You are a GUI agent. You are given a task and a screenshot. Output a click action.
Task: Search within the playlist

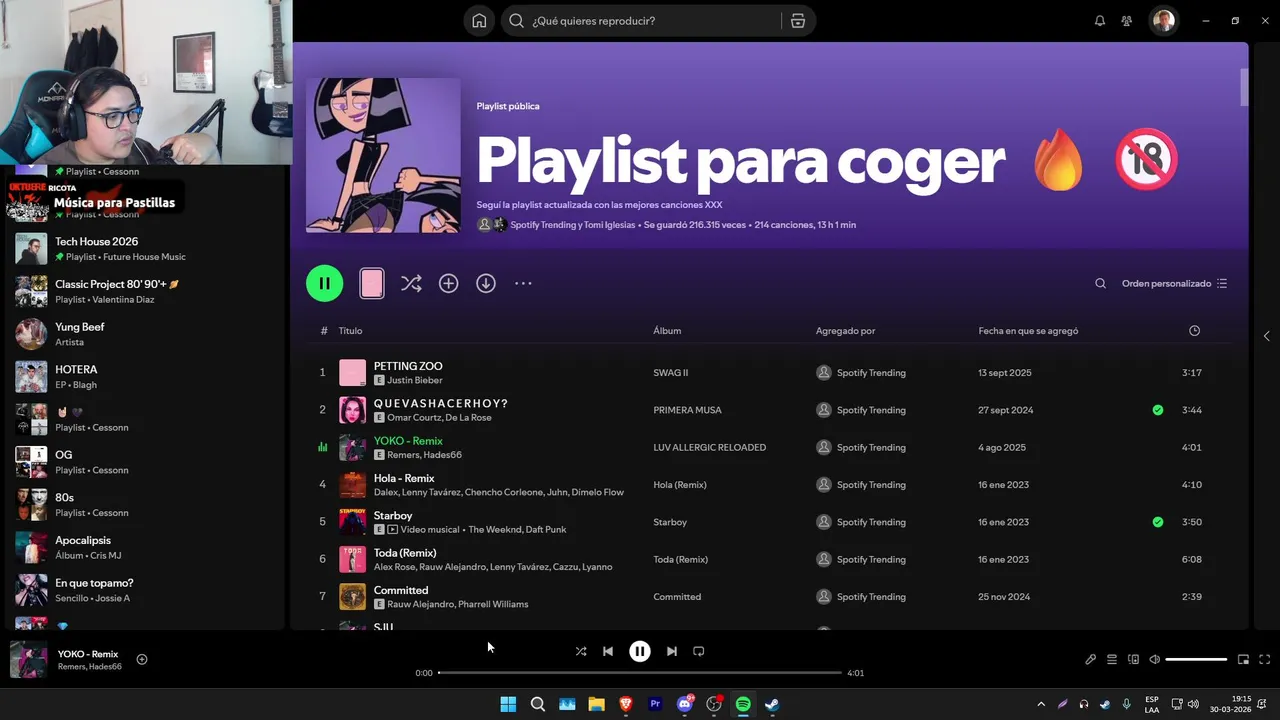pyautogui.click(x=1100, y=283)
